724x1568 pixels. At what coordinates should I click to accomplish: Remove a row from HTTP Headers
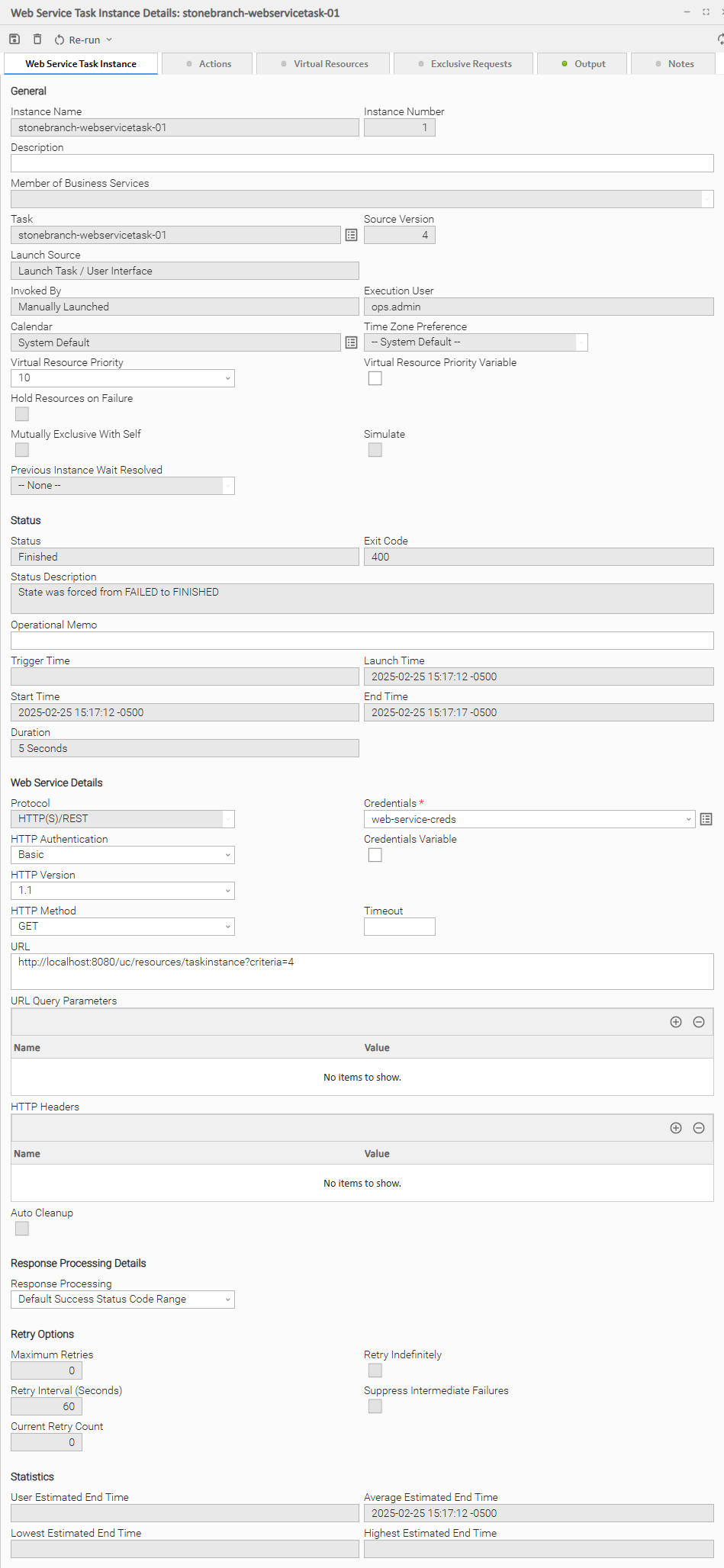point(698,1128)
